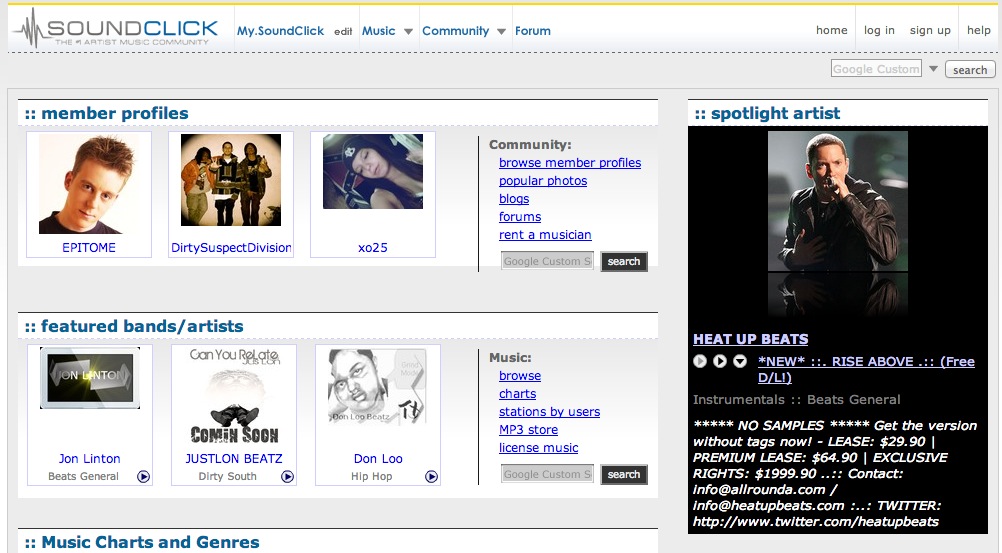
Task: Click the Music section search button
Action: click(x=624, y=474)
